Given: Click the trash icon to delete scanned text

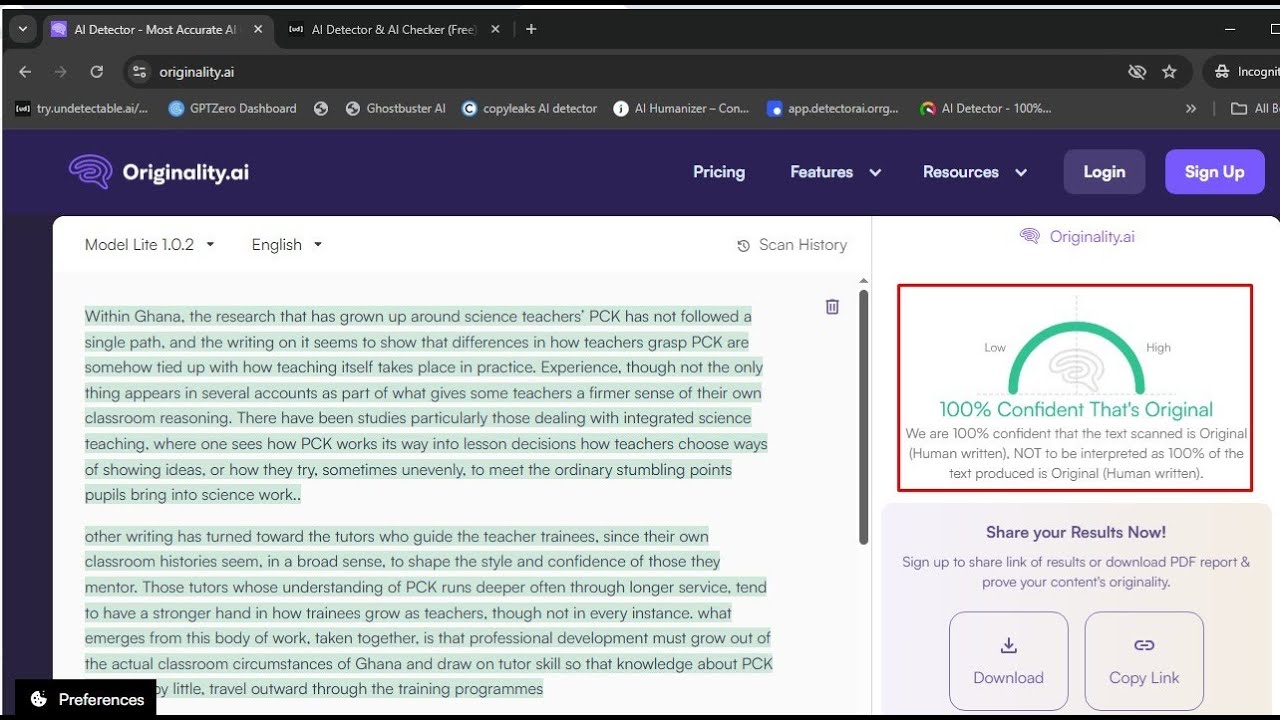Looking at the screenshot, I should tap(832, 307).
